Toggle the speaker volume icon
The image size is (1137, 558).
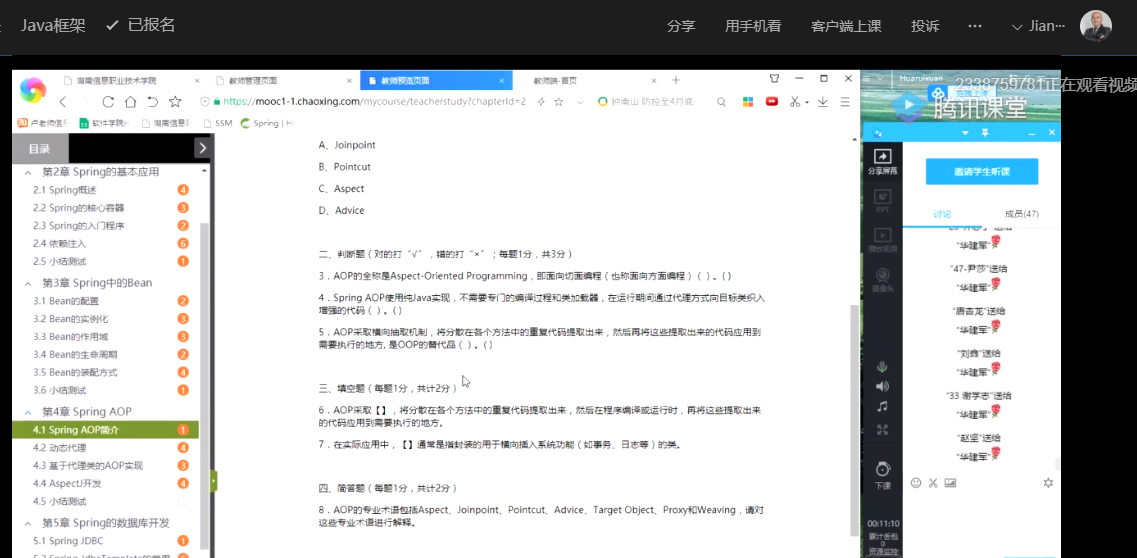pyautogui.click(x=882, y=386)
